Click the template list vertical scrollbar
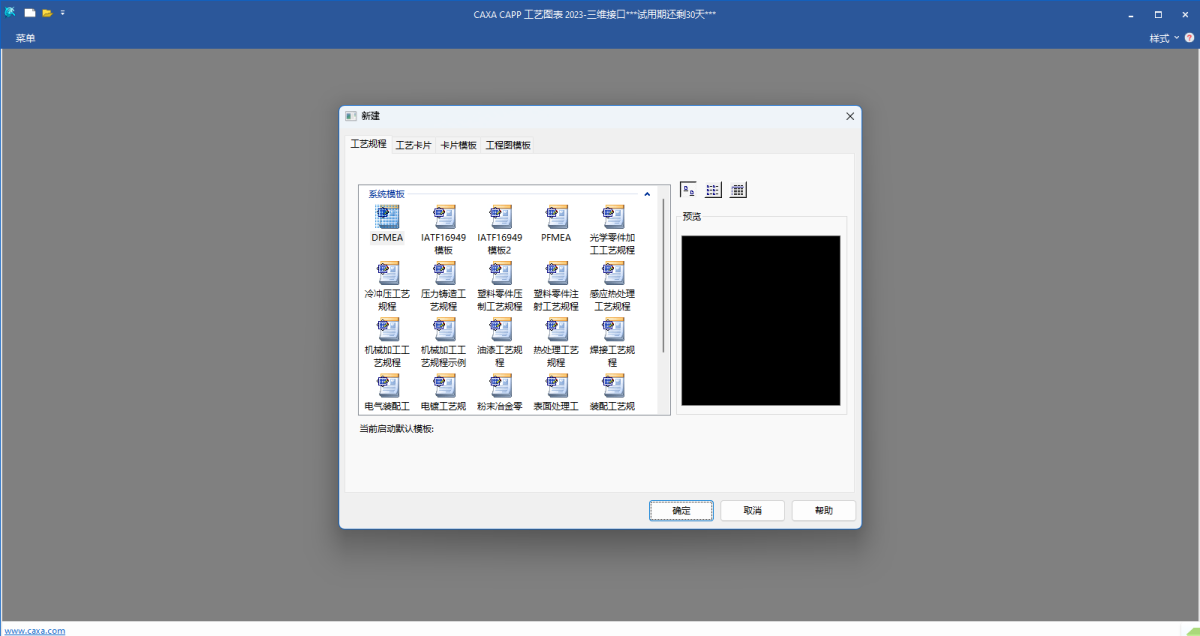The width and height of the screenshot is (1200, 636). (x=661, y=270)
